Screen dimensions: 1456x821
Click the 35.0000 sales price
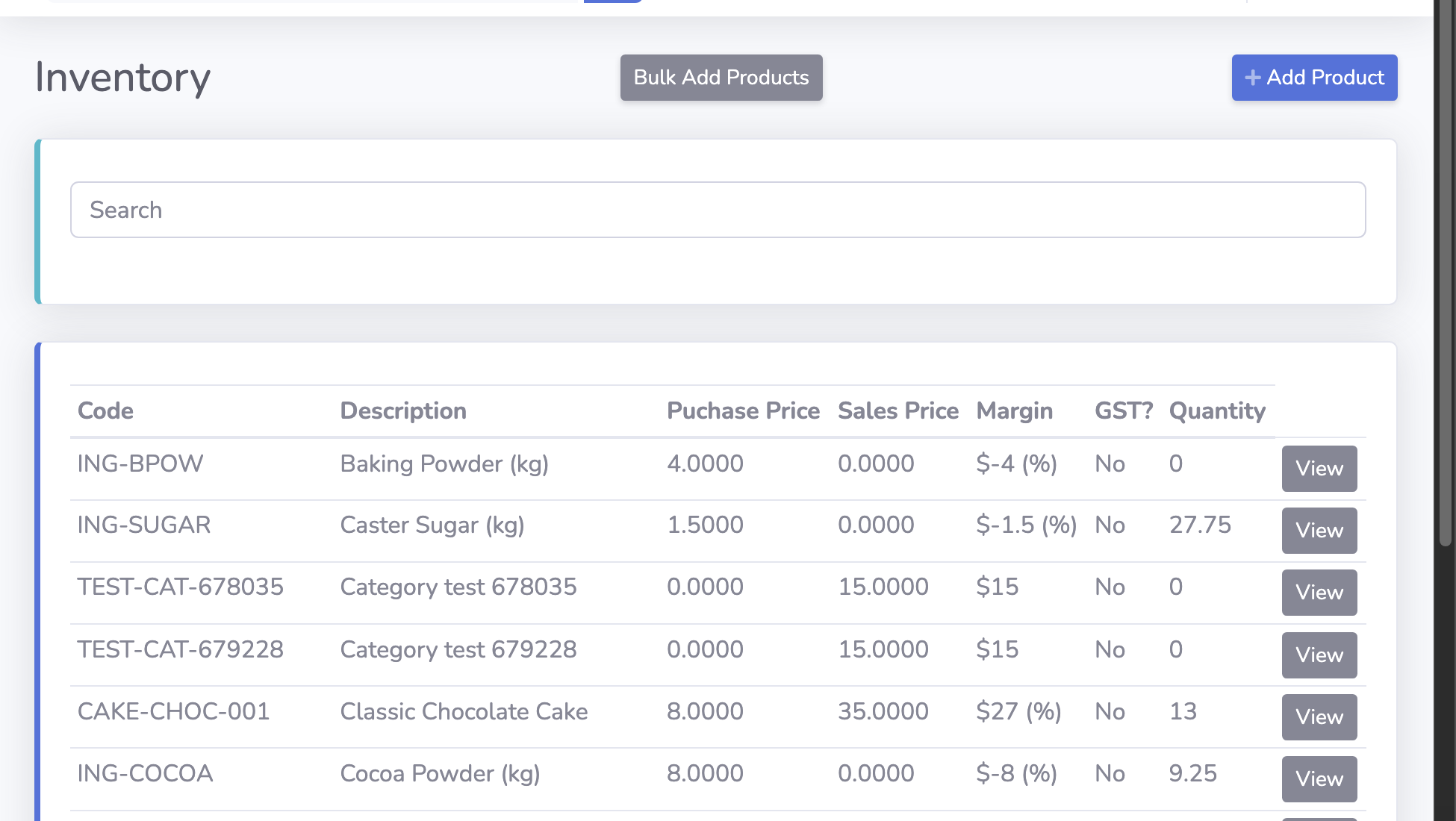click(883, 711)
